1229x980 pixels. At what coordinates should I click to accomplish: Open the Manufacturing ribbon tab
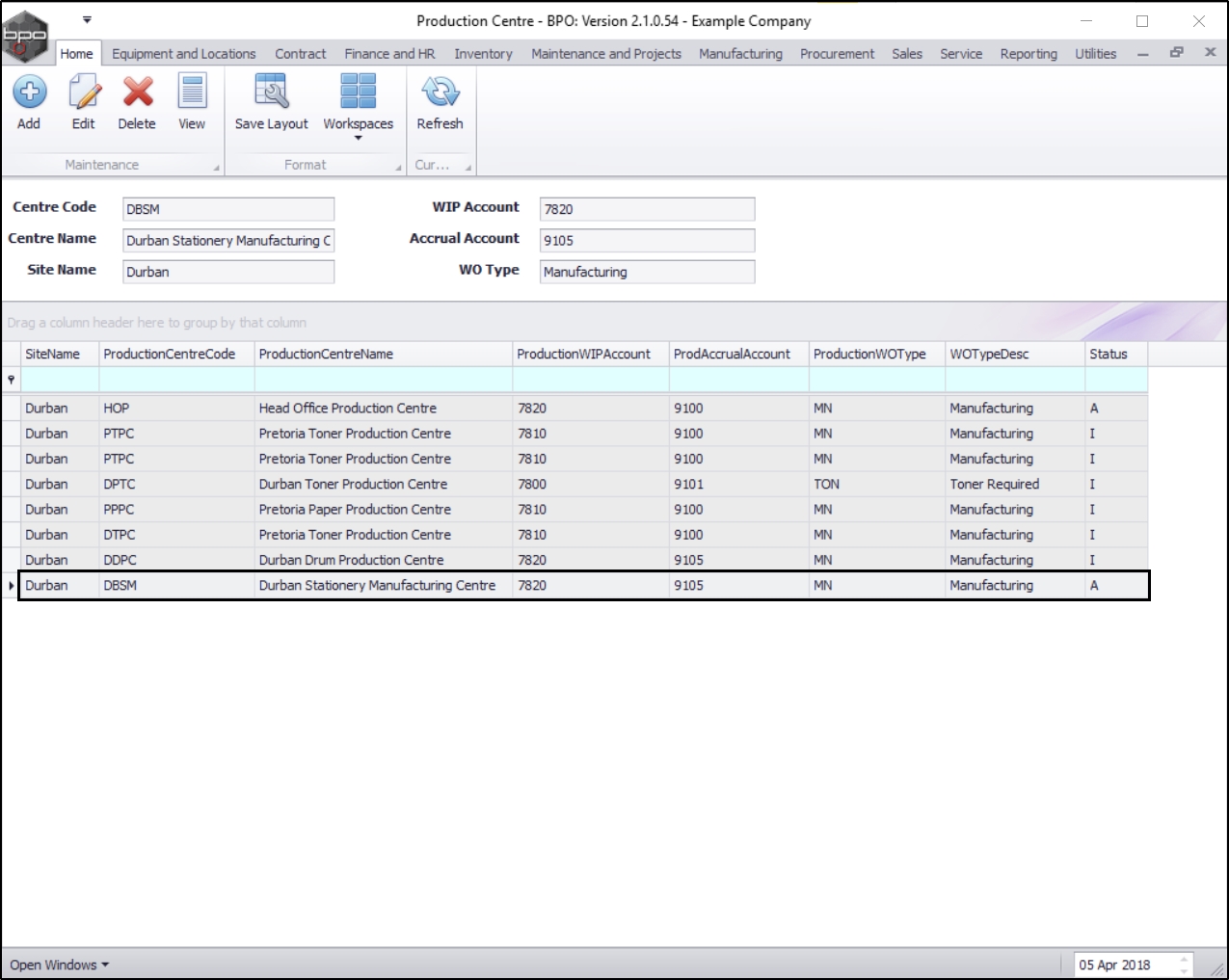pyautogui.click(x=740, y=54)
